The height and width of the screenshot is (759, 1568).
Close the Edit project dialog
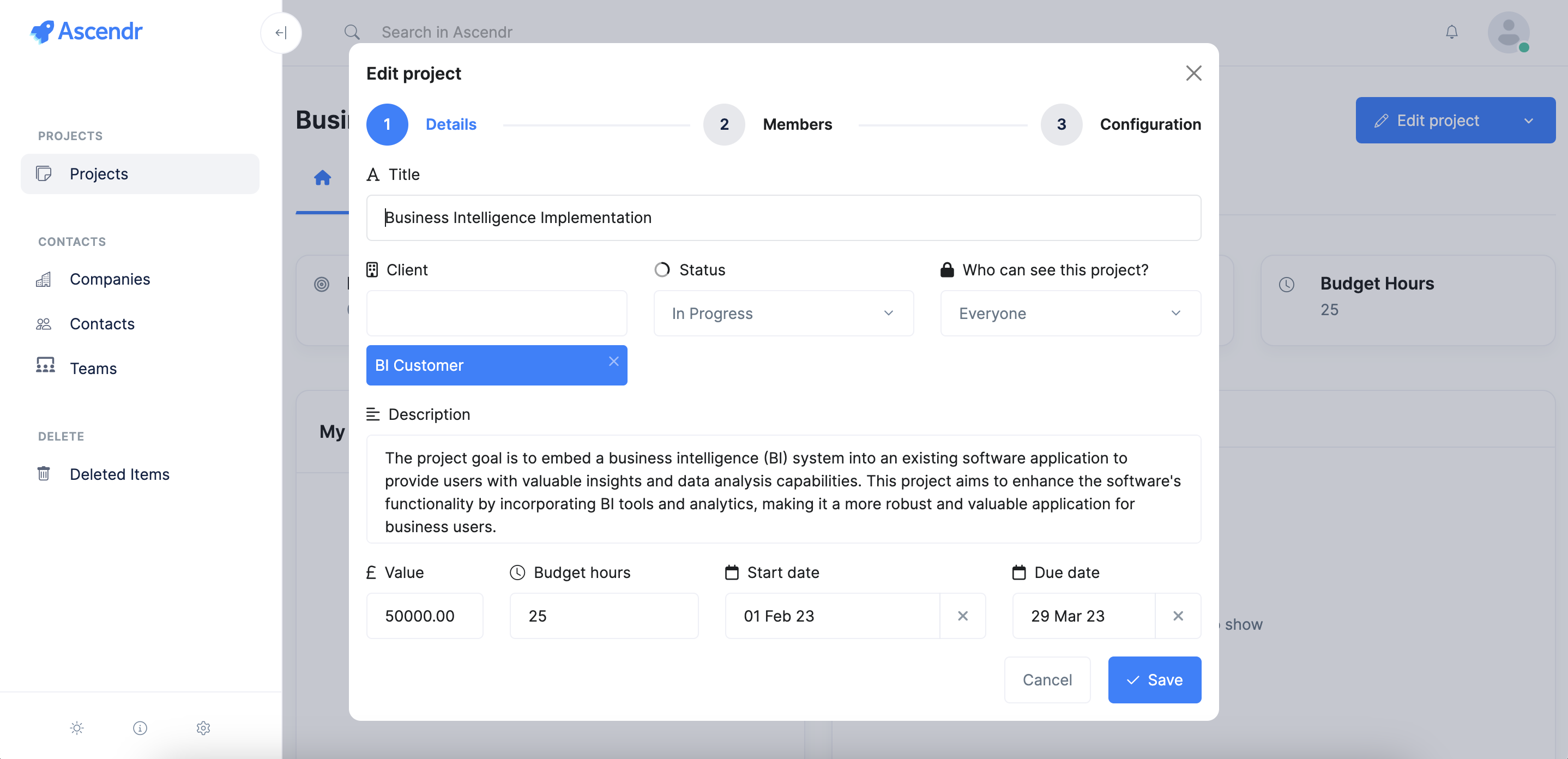click(x=1193, y=73)
